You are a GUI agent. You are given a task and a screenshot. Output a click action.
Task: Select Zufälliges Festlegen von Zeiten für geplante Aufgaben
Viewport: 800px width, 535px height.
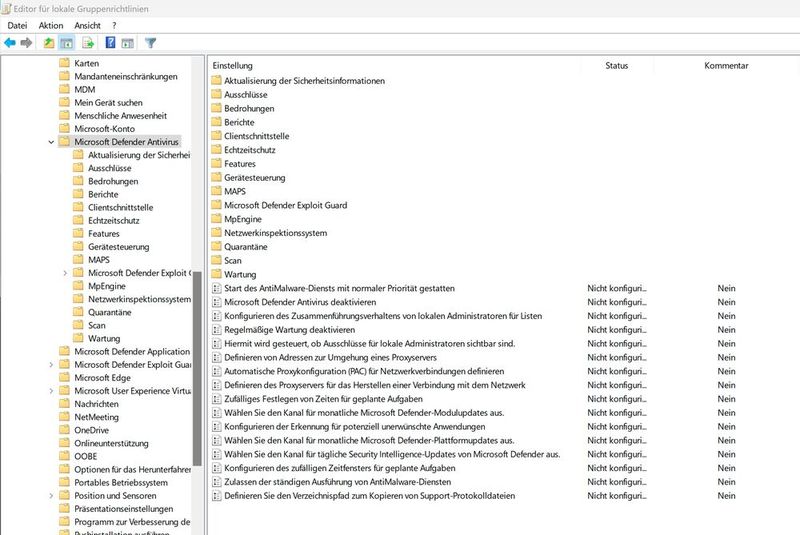[323, 399]
